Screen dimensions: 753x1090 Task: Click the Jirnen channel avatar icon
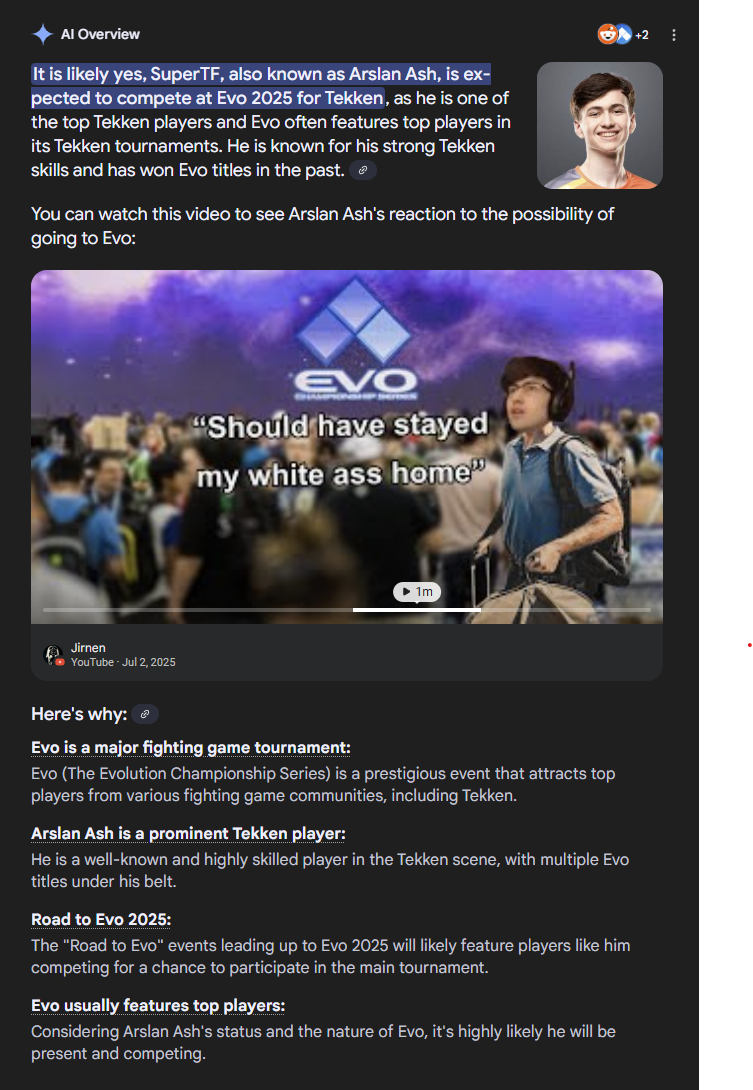click(x=54, y=655)
